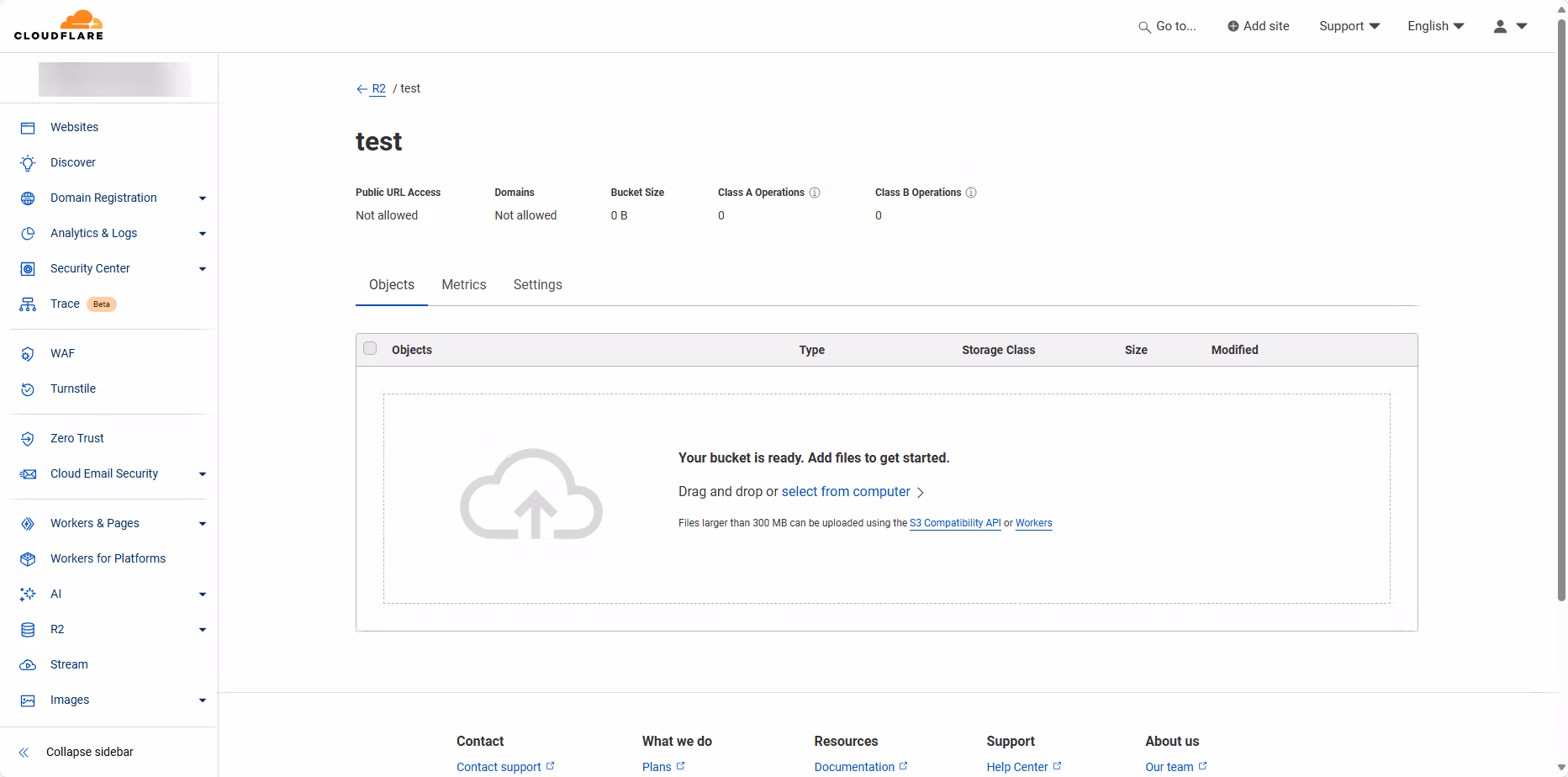Screen dimensions: 1568x777
Task: Click the Modified column header
Action: click(x=1235, y=350)
